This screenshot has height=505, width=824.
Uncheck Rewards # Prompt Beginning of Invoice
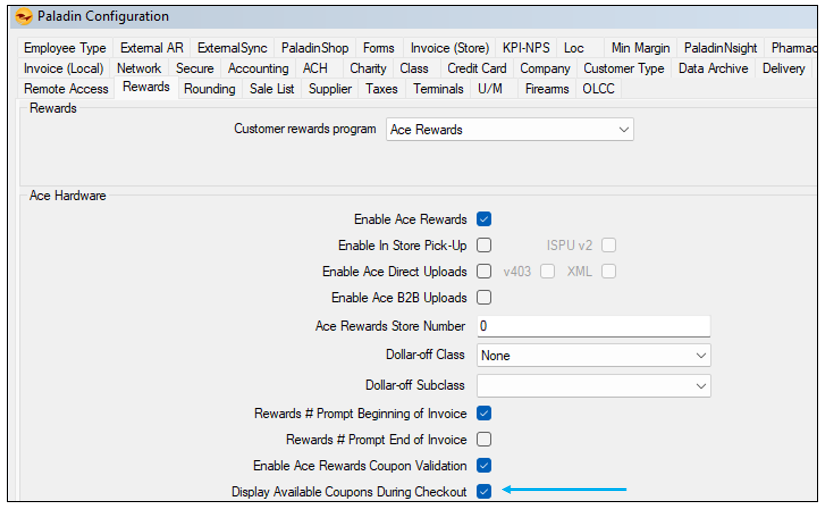[x=484, y=414]
